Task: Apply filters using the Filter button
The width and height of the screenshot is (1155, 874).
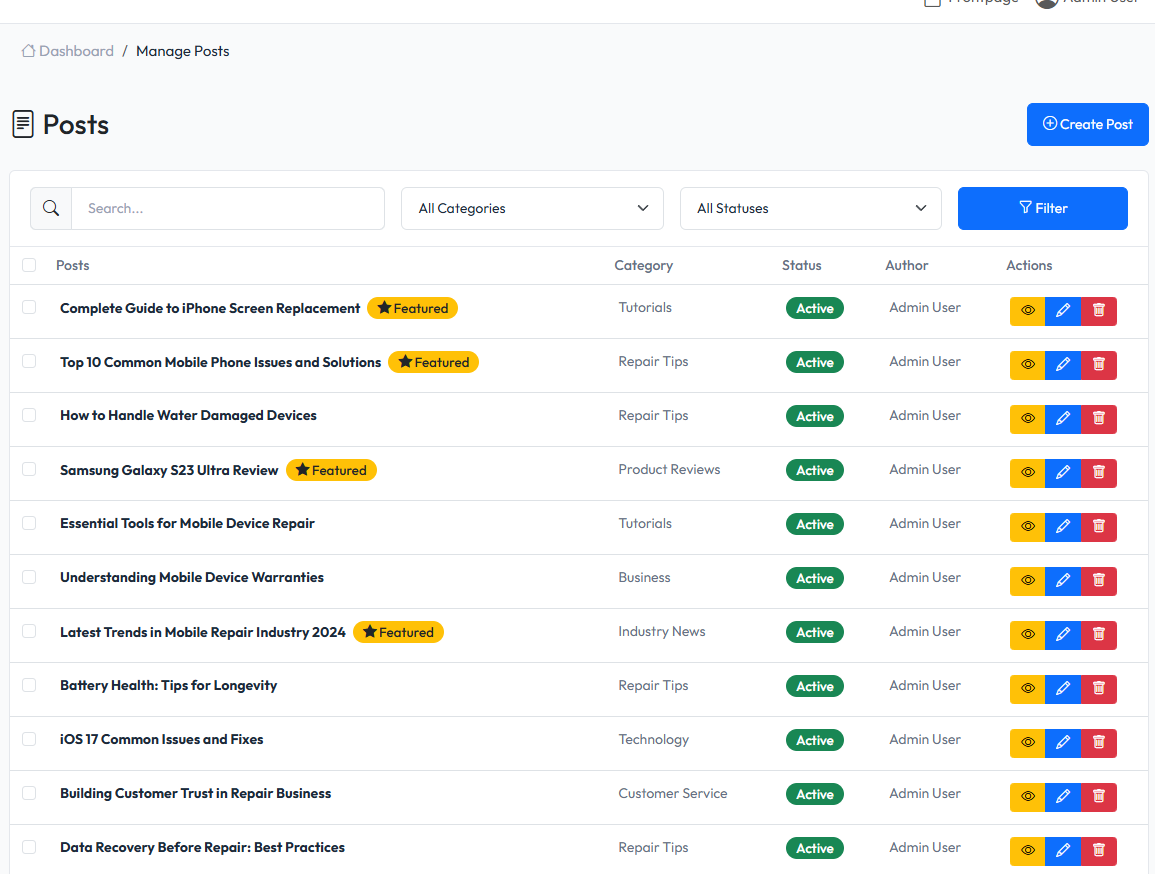Action: pos(1042,208)
